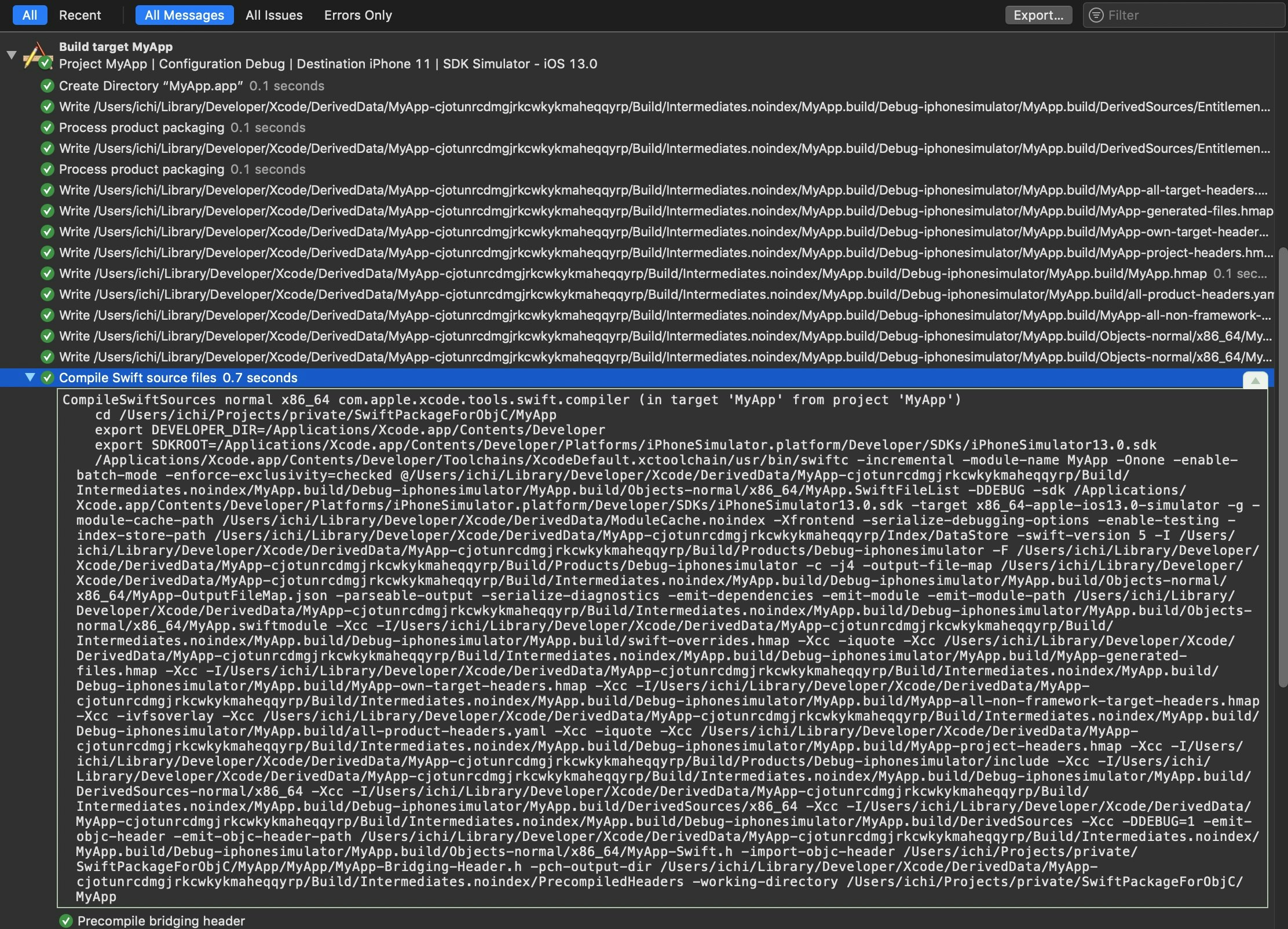Select Compile Swift source files row

(x=637, y=378)
